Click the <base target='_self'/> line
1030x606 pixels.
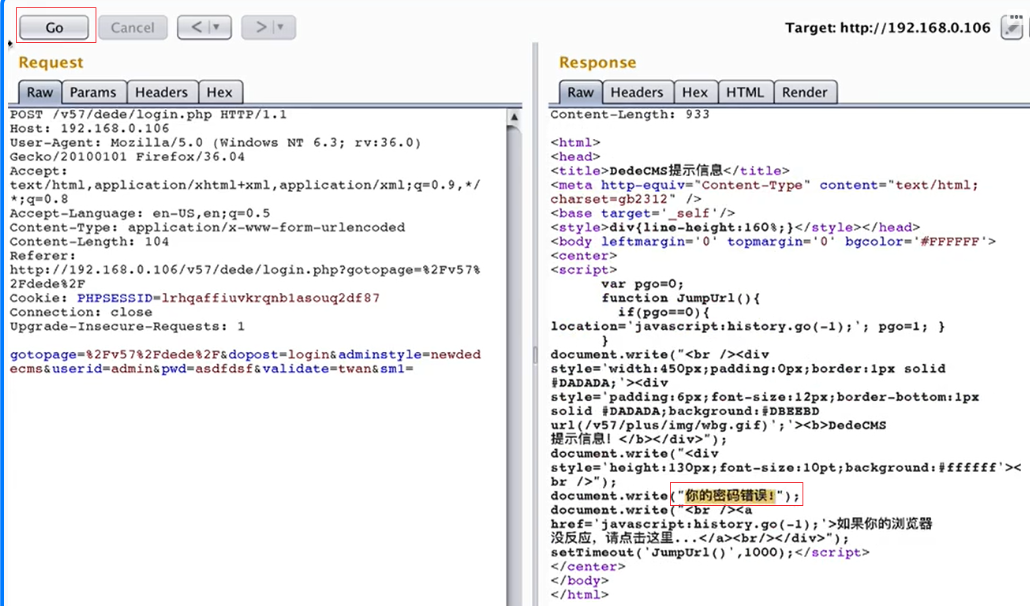[x=642, y=213]
